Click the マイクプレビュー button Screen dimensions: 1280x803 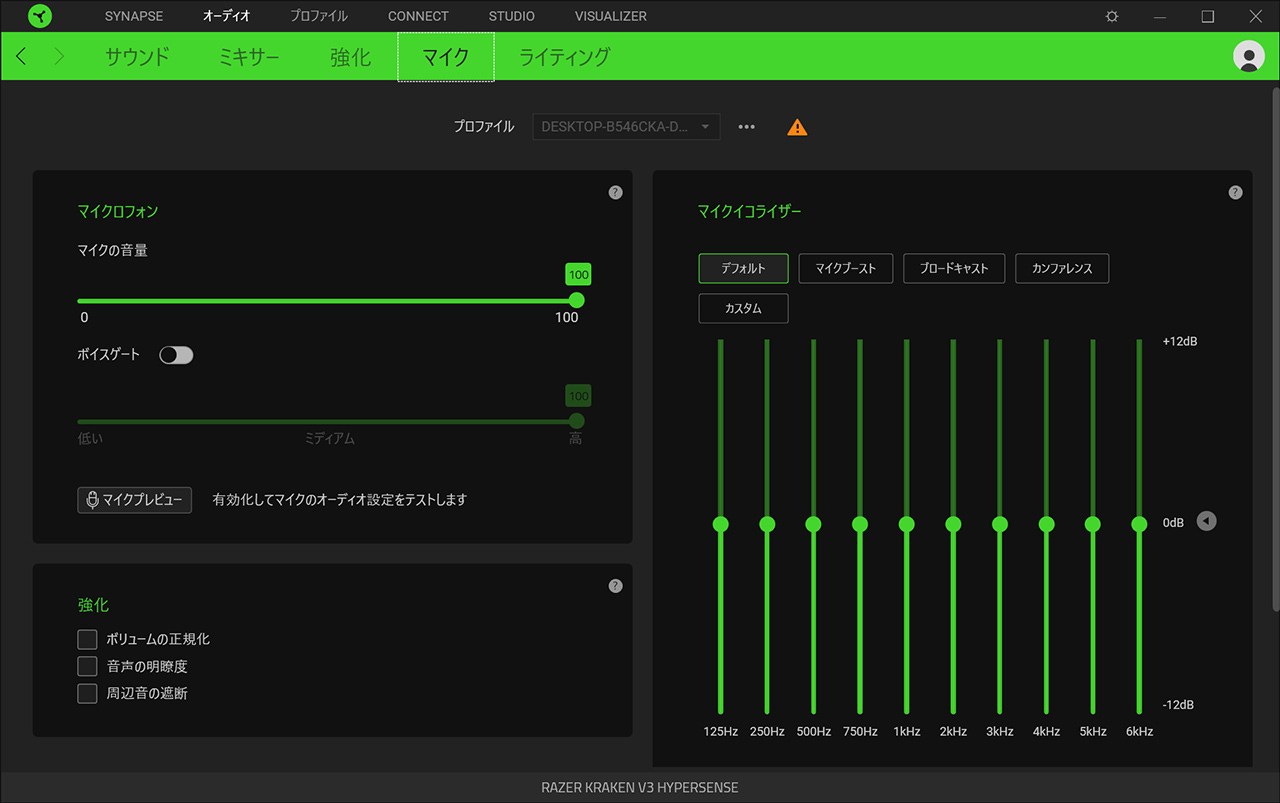tap(134, 500)
